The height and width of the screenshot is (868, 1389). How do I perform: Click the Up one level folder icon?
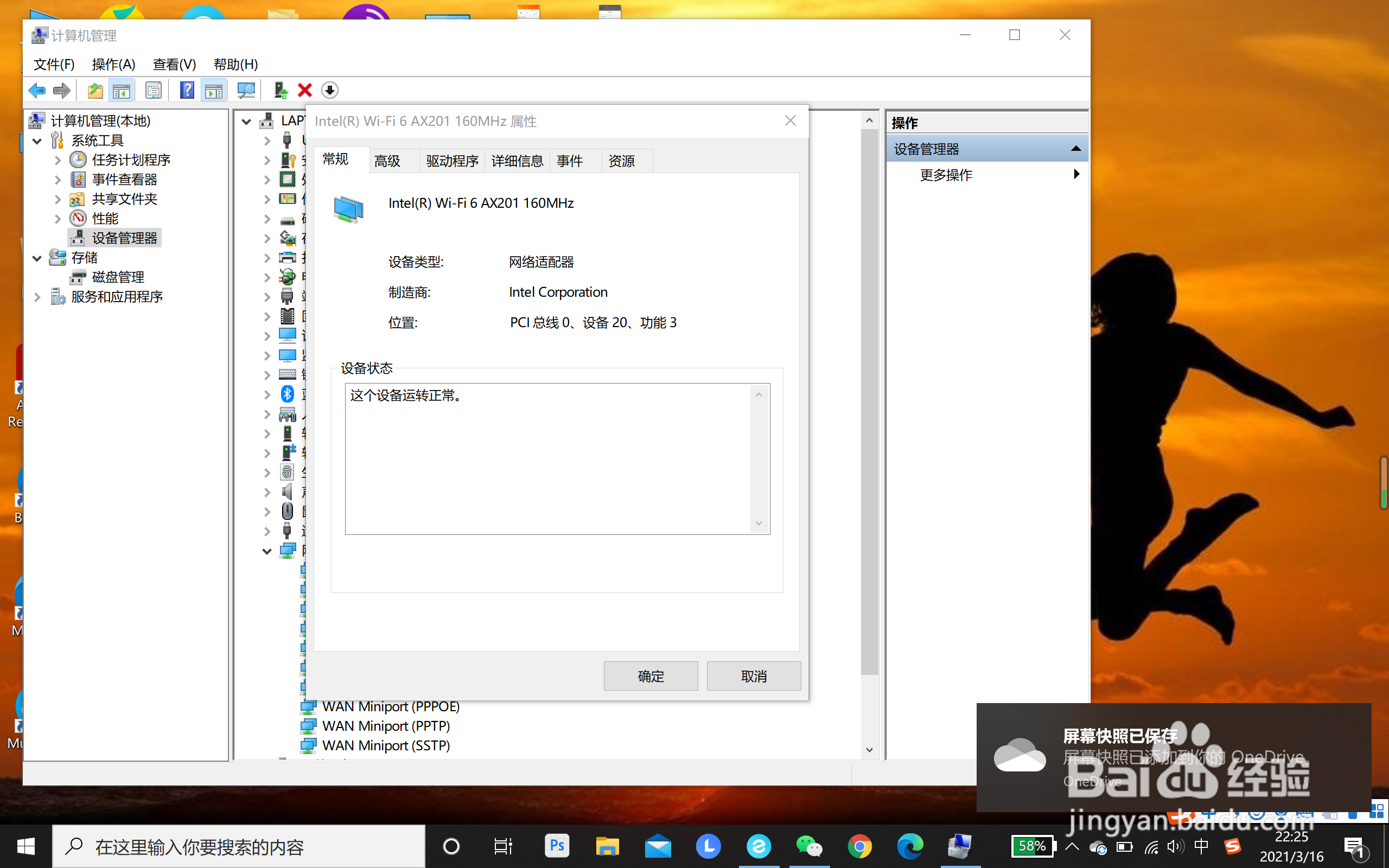click(95, 90)
